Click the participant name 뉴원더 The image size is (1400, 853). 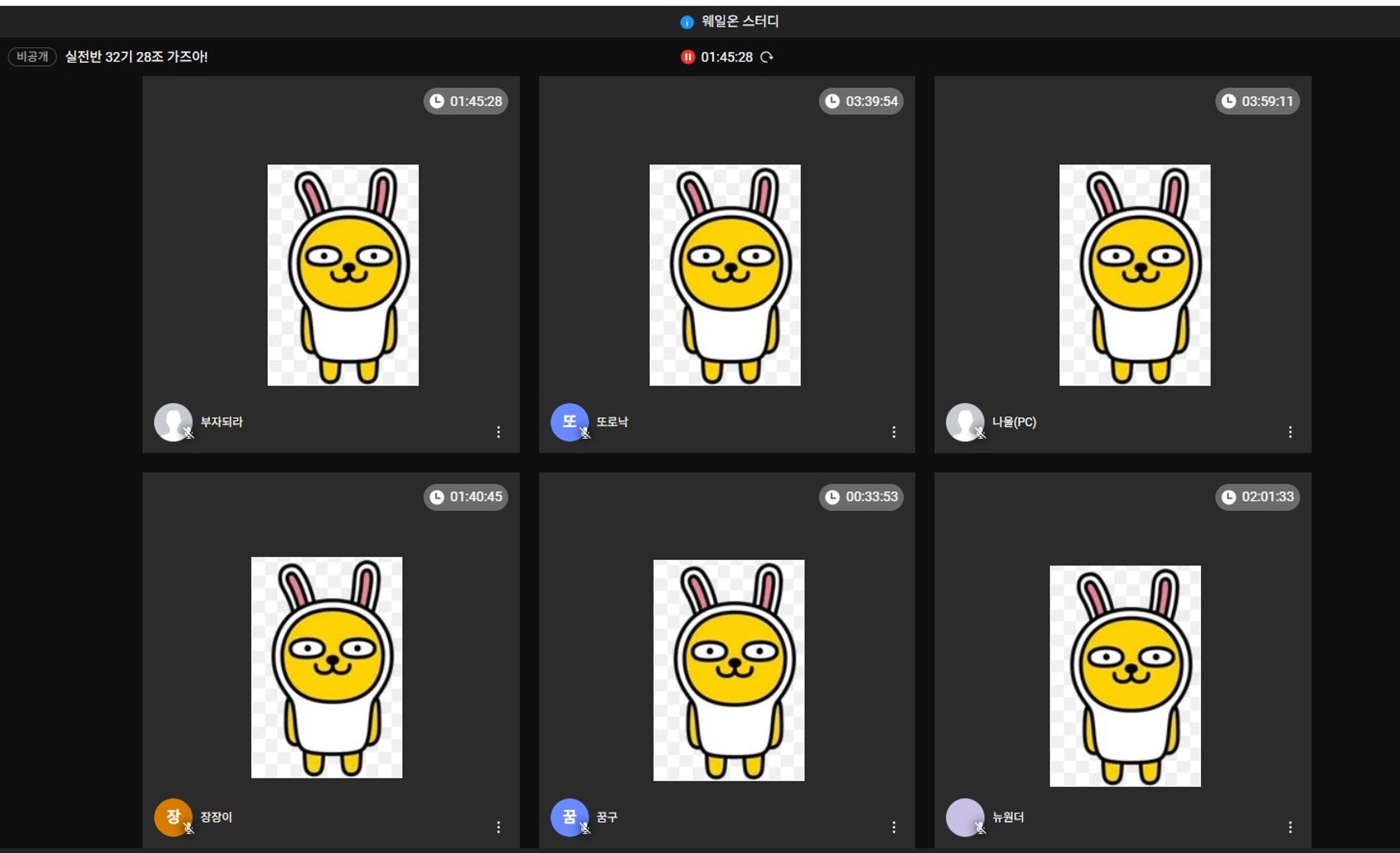coord(1008,817)
